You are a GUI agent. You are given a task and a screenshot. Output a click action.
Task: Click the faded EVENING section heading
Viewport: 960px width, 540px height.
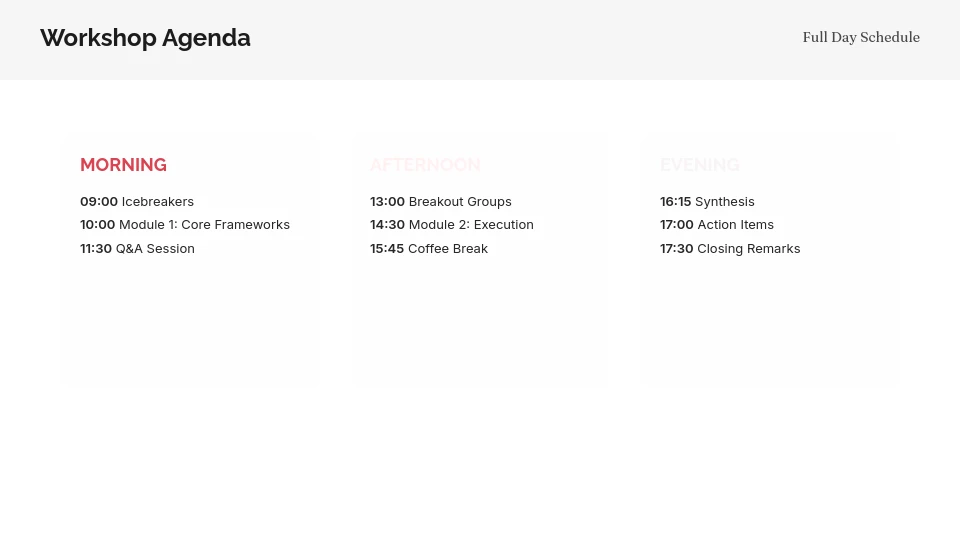click(x=699, y=165)
